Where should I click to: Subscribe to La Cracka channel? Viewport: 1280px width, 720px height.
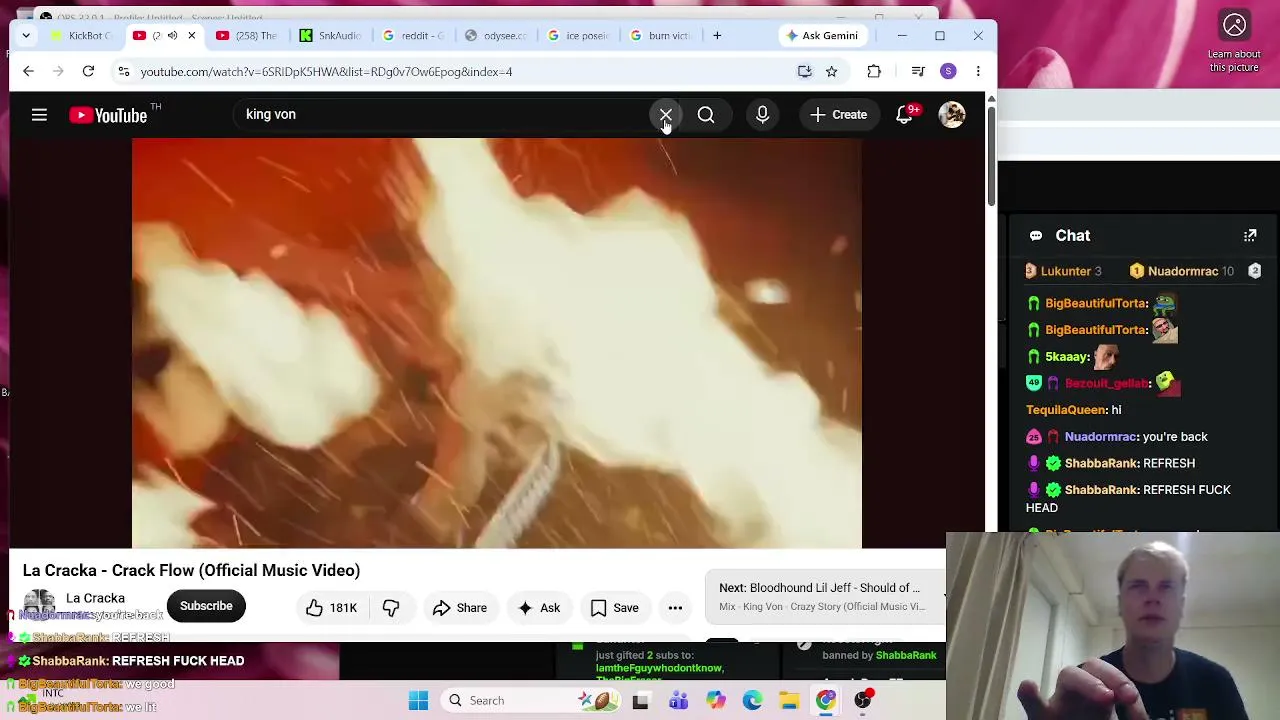pos(206,606)
